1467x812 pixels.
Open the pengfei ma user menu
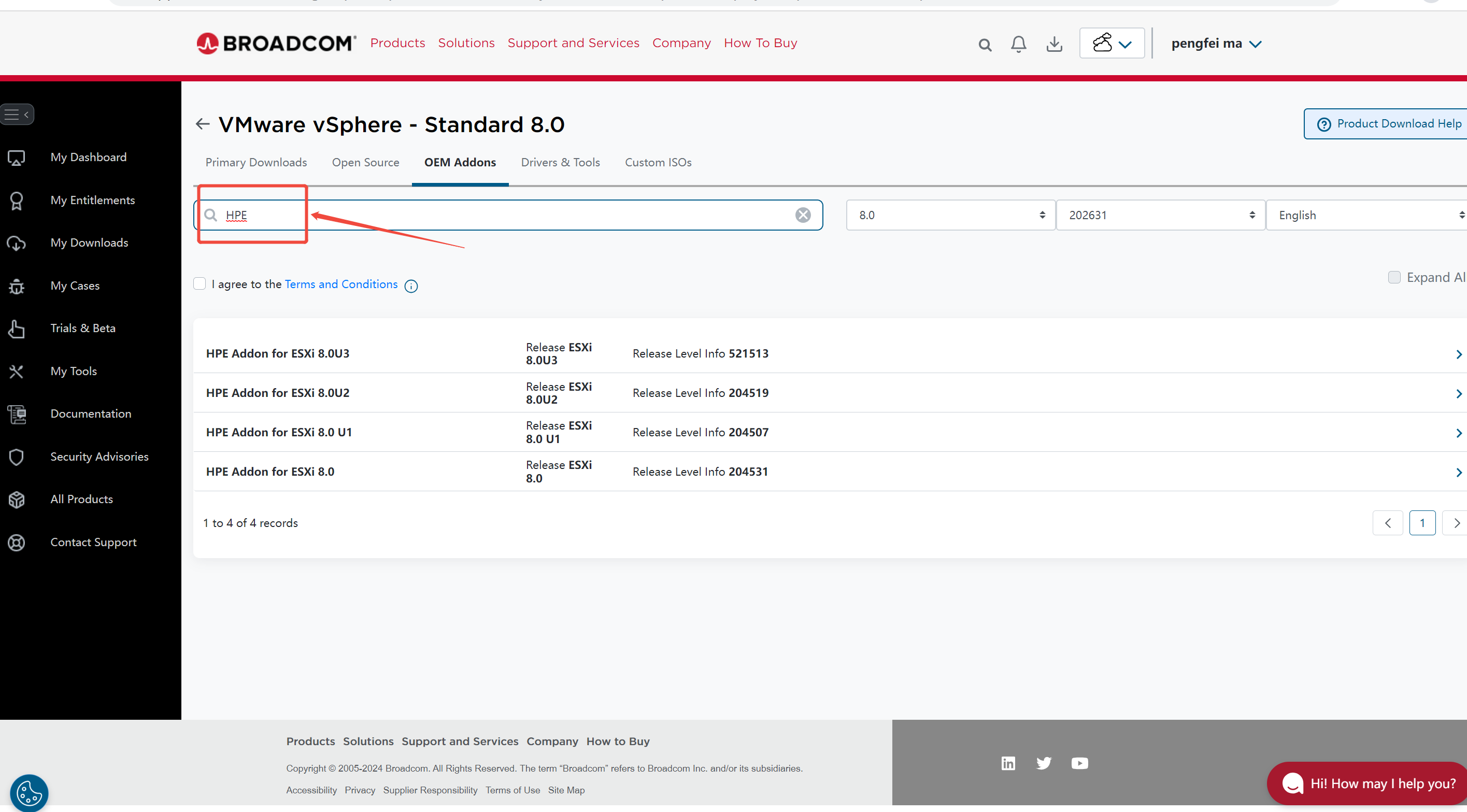tap(1216, 44)
